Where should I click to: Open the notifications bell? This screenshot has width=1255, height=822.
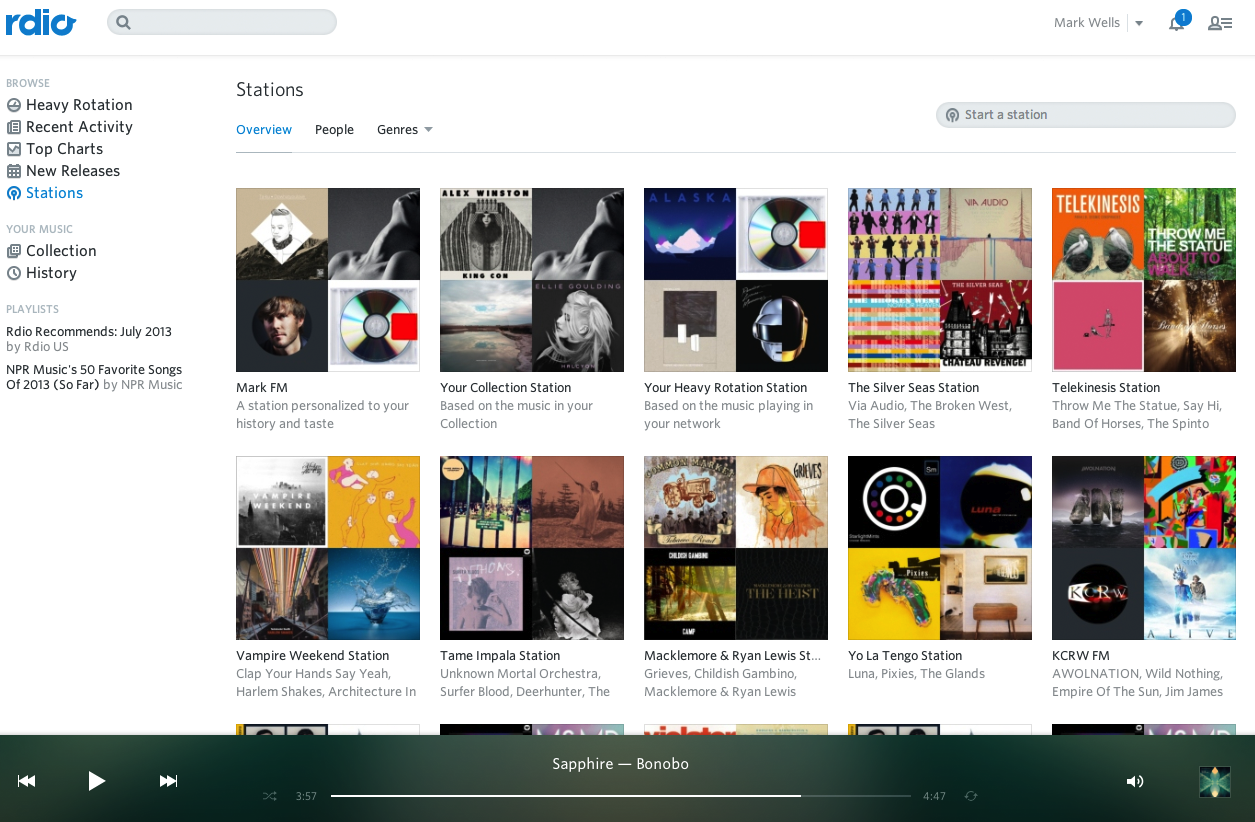pos(1177,23)
